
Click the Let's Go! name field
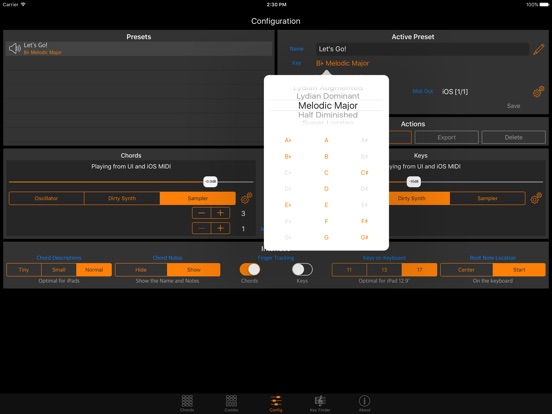[x=422, y=49]
